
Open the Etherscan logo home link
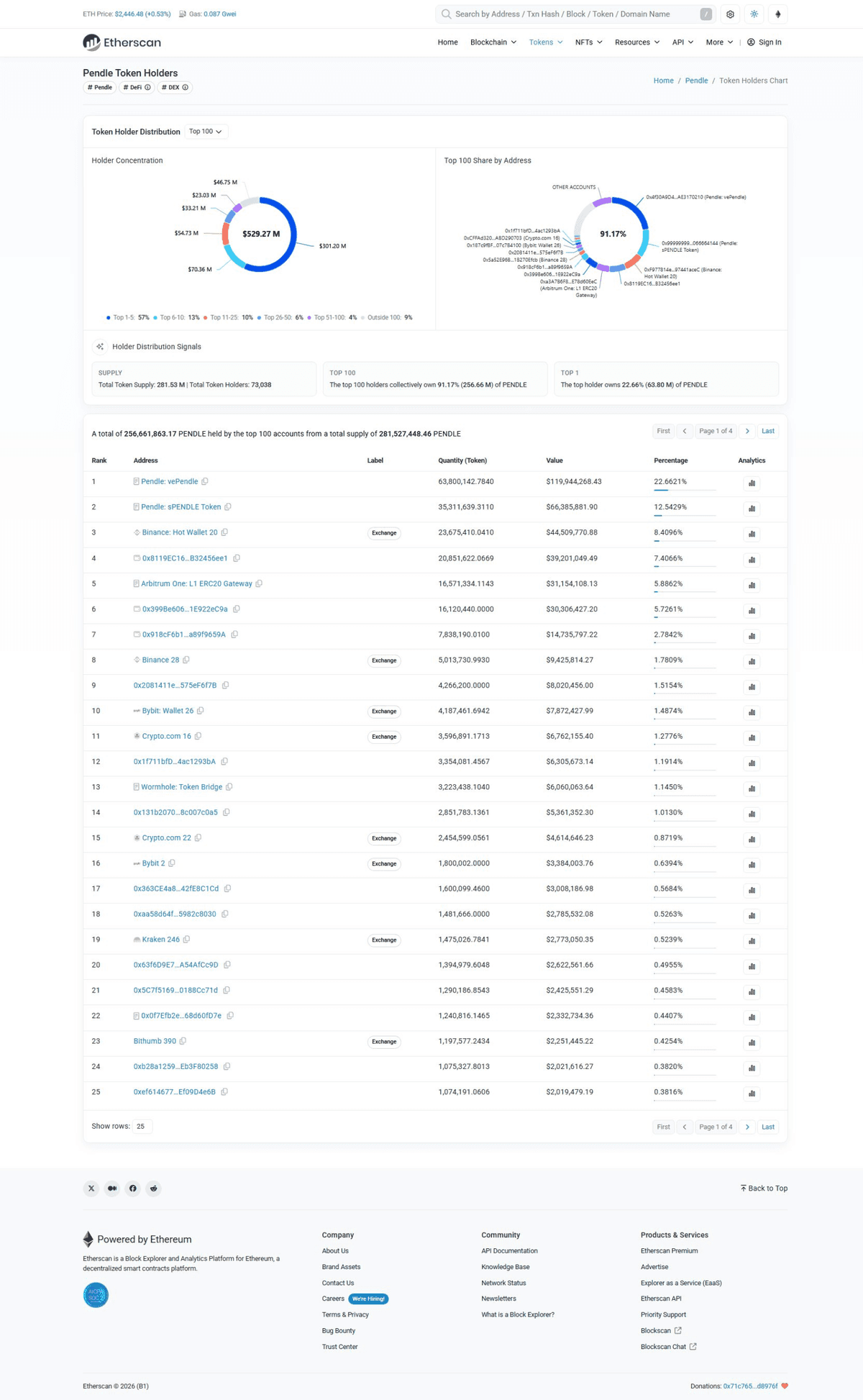click(x=122, y=42)
